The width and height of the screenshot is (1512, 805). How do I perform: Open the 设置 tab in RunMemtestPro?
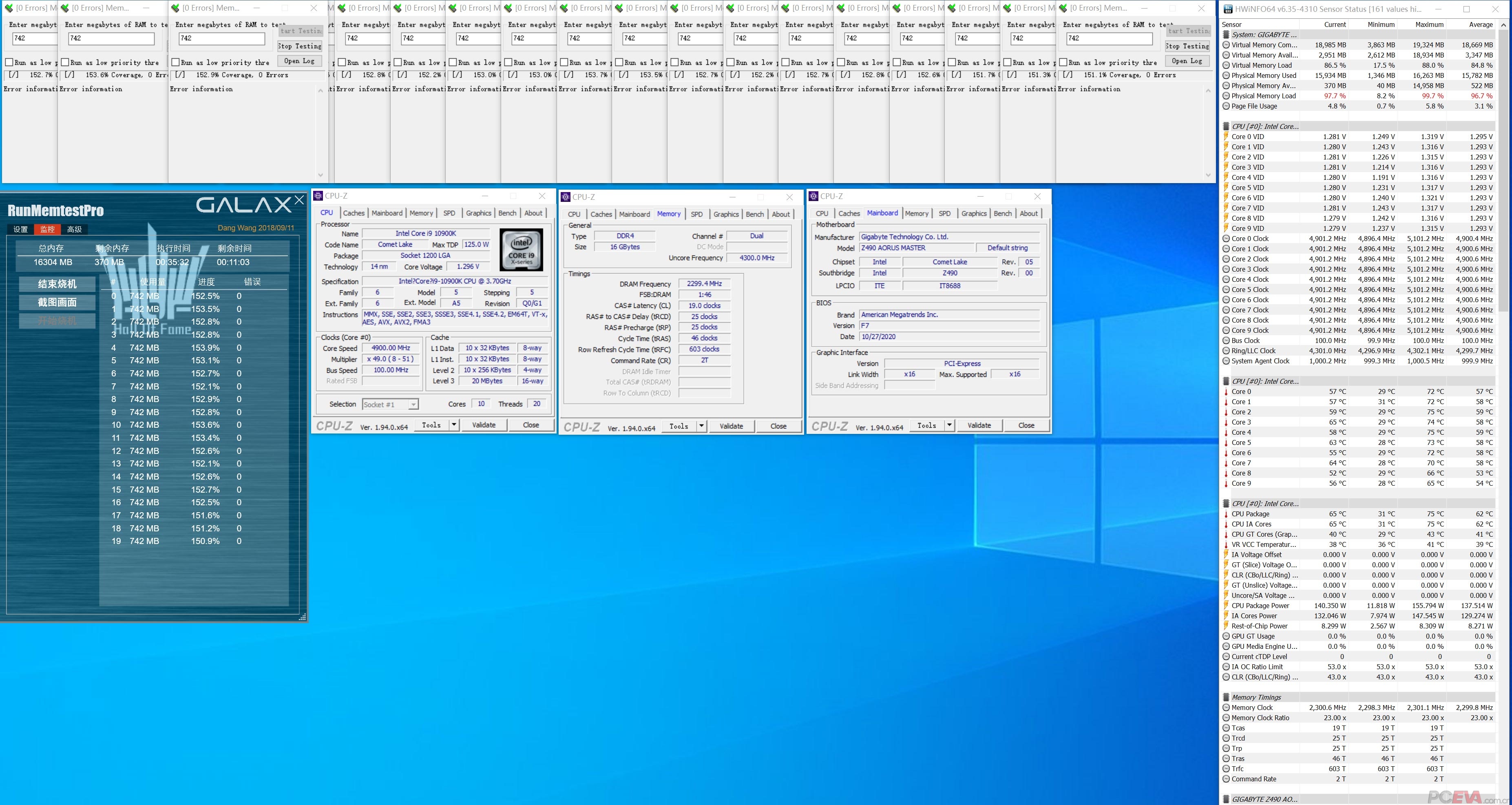coord(20,230)
